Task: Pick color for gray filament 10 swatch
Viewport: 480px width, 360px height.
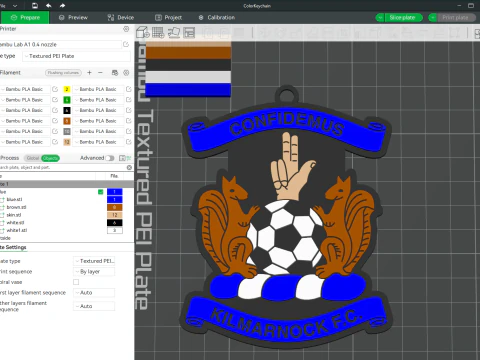Action: pos(67,131)
